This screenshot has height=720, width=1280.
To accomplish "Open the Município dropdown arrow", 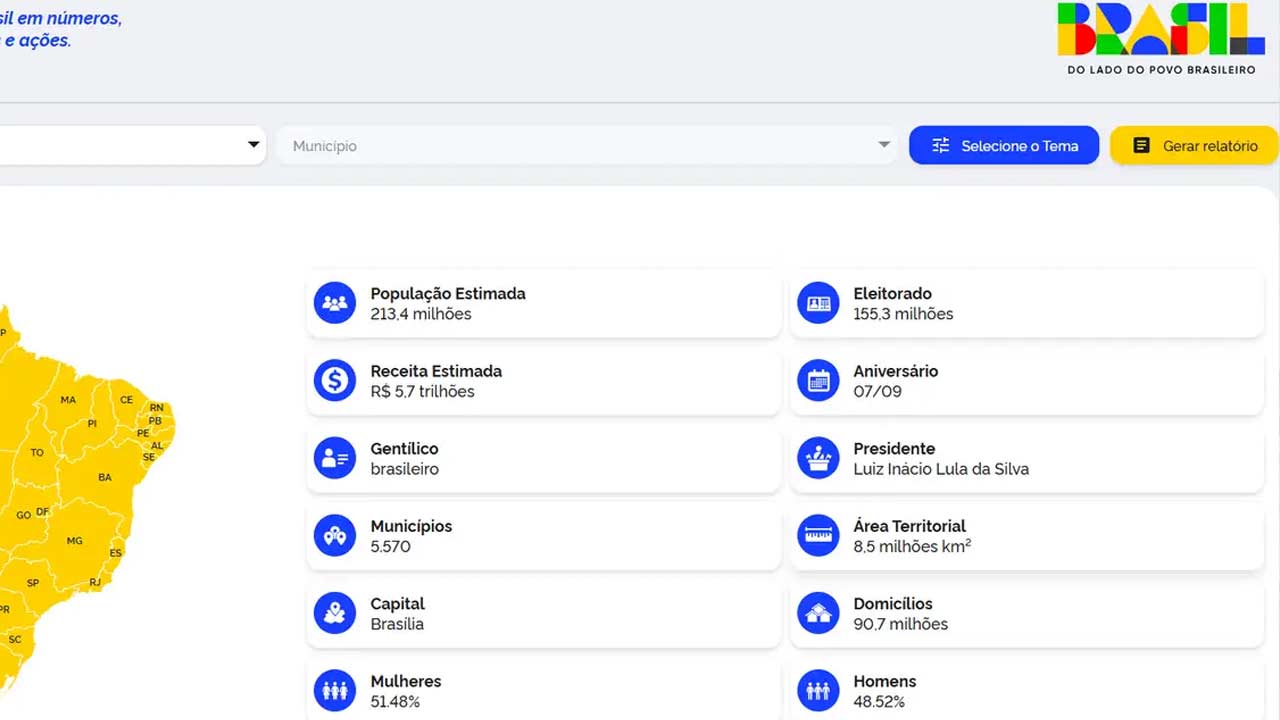I will point(884,145).
